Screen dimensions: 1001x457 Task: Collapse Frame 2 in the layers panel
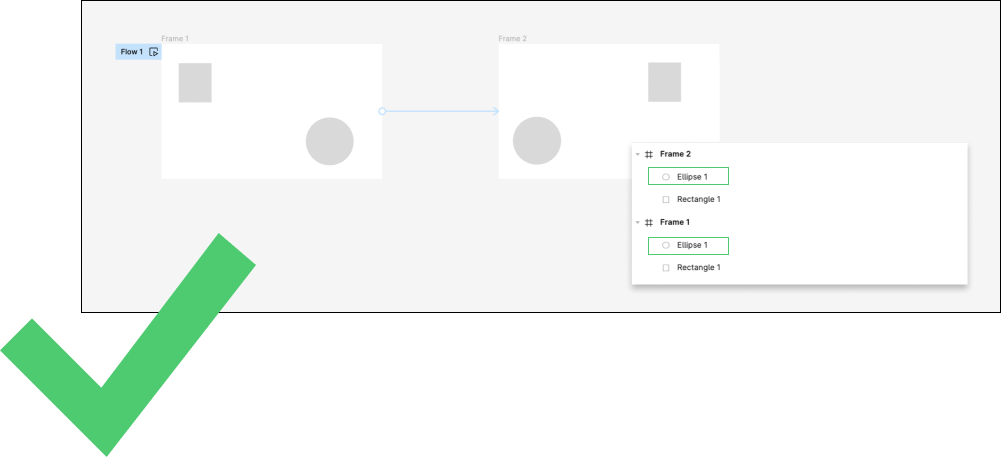(x=638, y=155)
